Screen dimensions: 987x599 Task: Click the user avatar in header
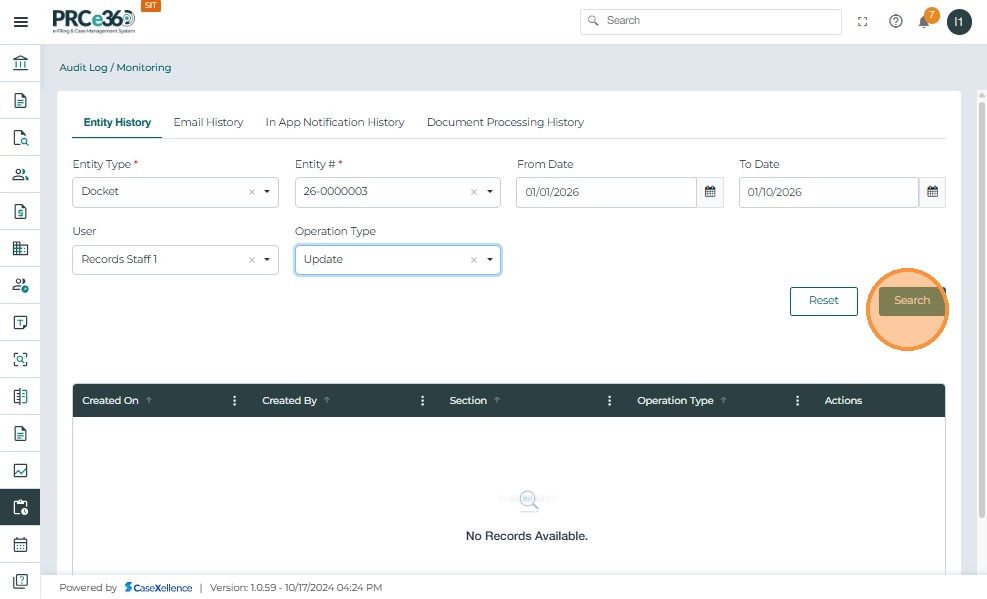pyautogui.click(x=959, y=22)
